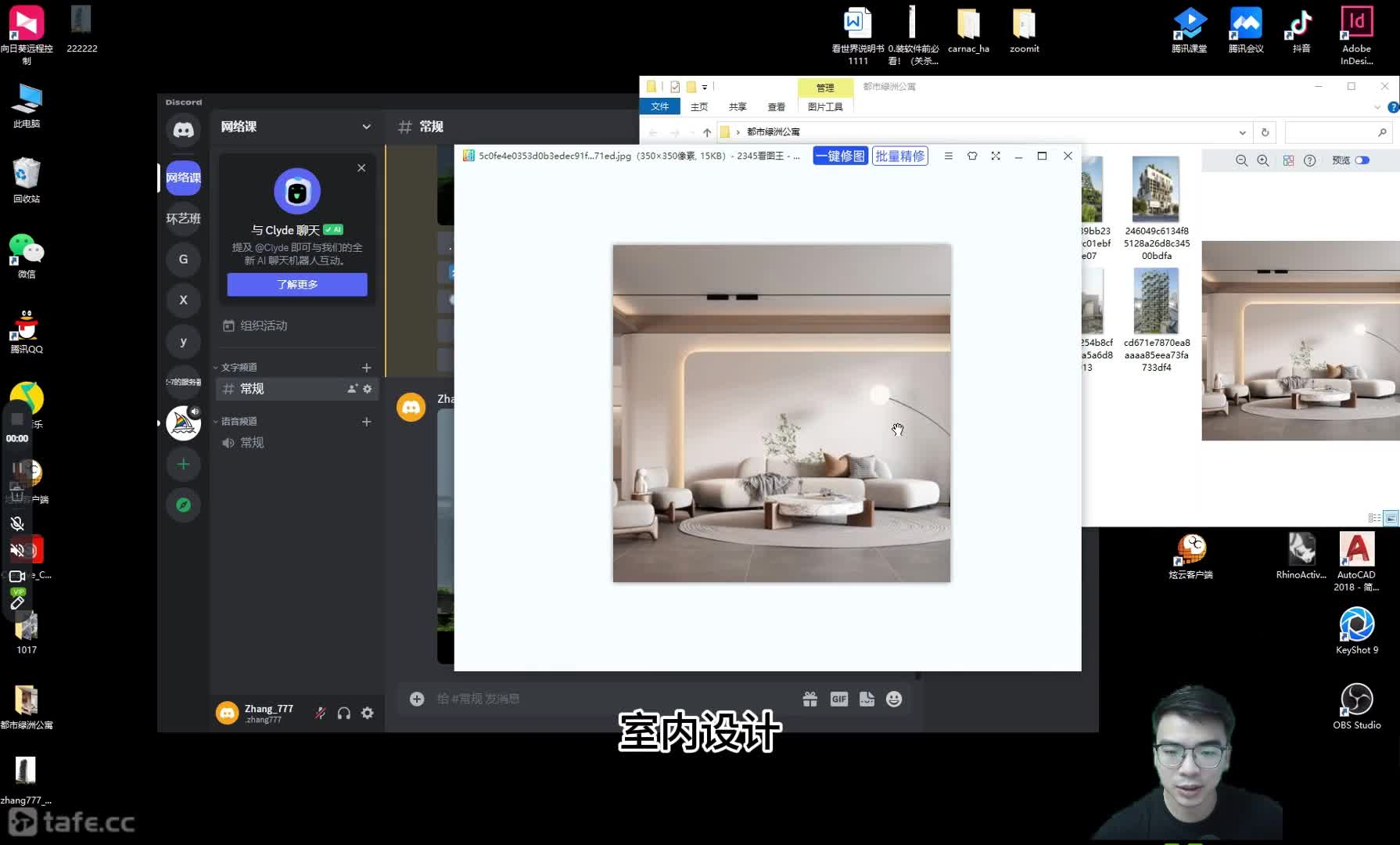This screenshot has height=845, width=1400.
Task: Select the 常规 text channel
Action: point(297,389)
